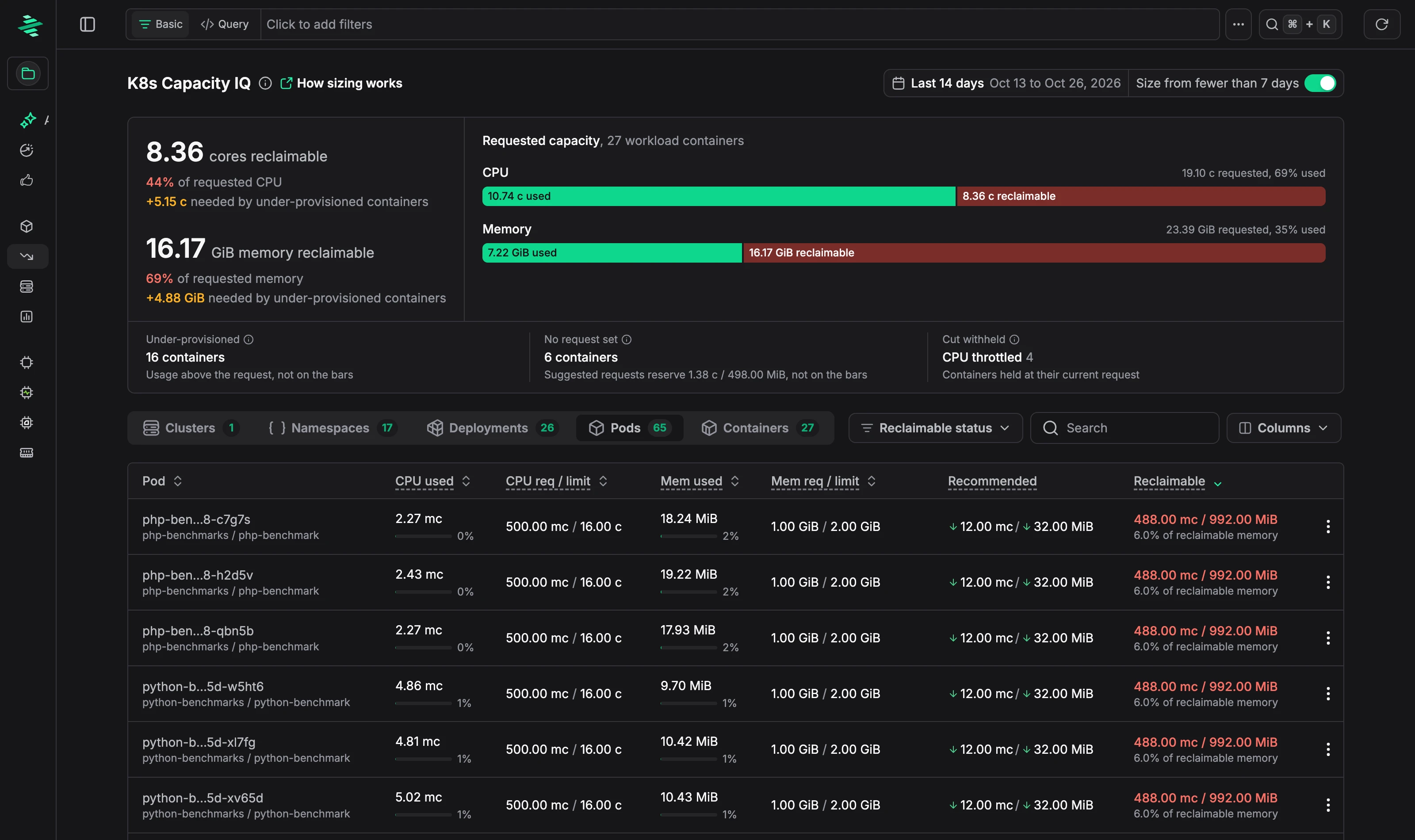Open the three-dot more options at top bar
The width and height of the screenshot is (1415, 840).
click(1239, 24)
